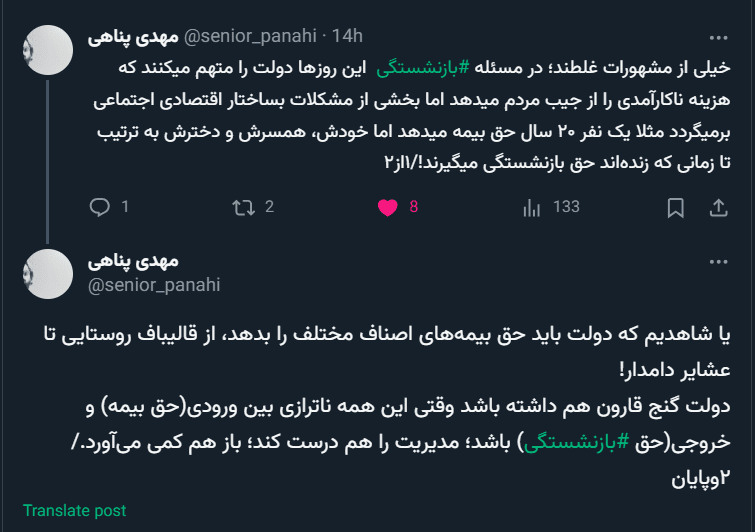Open view analytics icon showing 133
Viewport: 755px width, 532px height.
532,207
